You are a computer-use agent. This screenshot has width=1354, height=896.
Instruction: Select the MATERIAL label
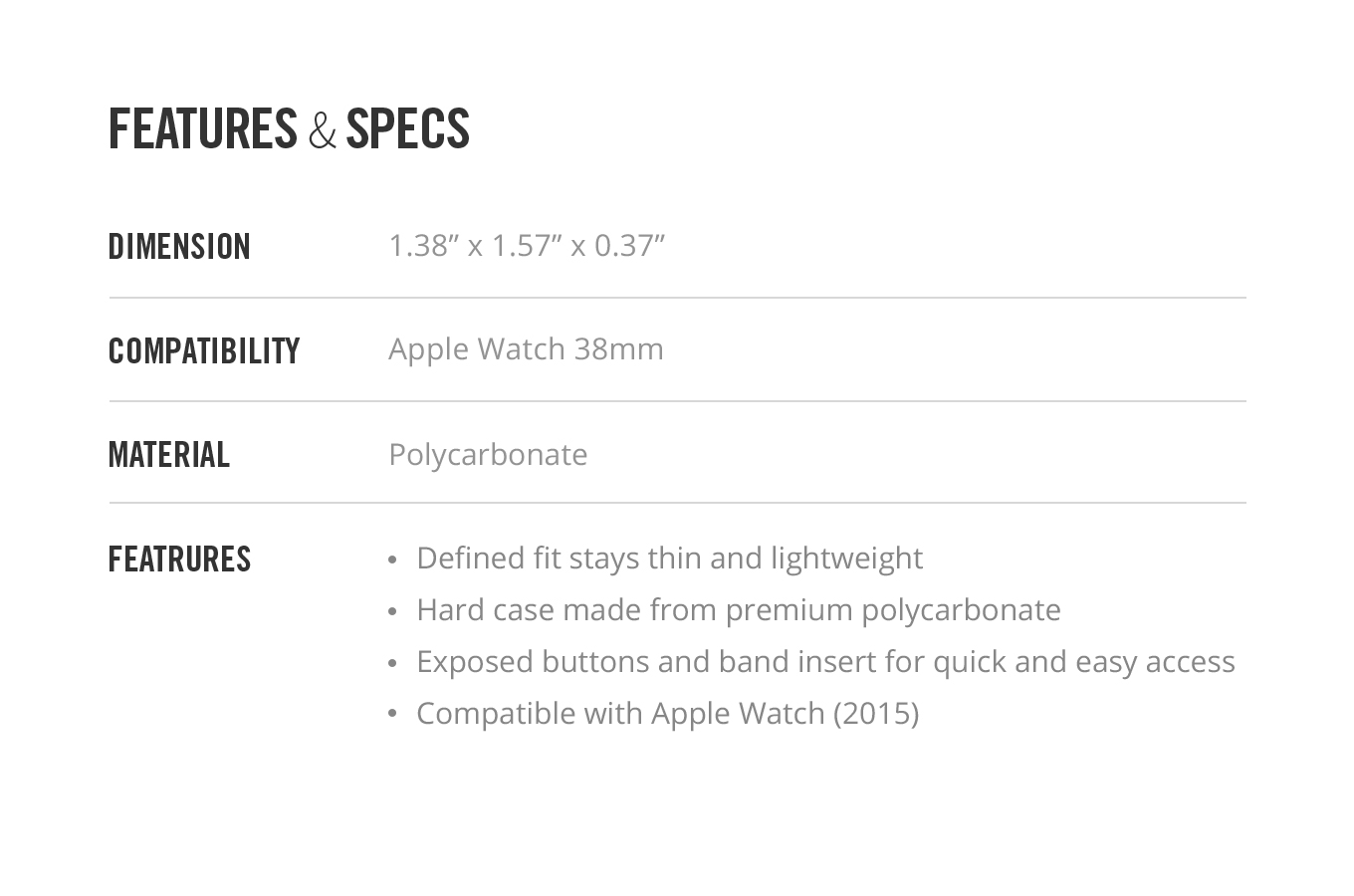[169, 455]
